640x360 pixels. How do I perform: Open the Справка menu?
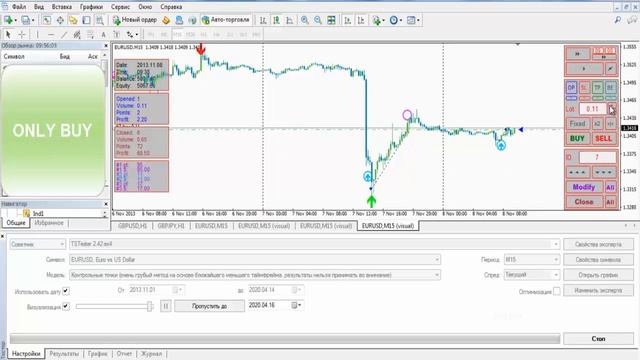tap(171, 7)
